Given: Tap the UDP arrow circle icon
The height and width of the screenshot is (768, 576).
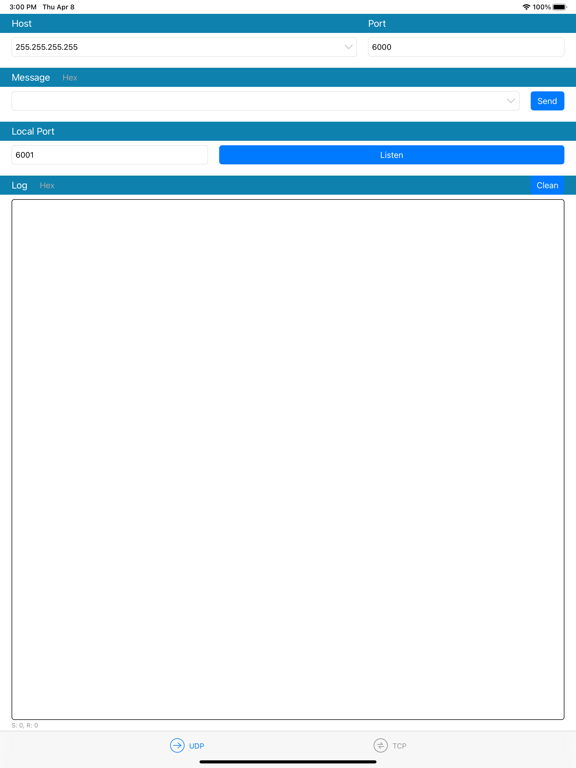Looking at the screenshot, I should (x=177, y=745).
